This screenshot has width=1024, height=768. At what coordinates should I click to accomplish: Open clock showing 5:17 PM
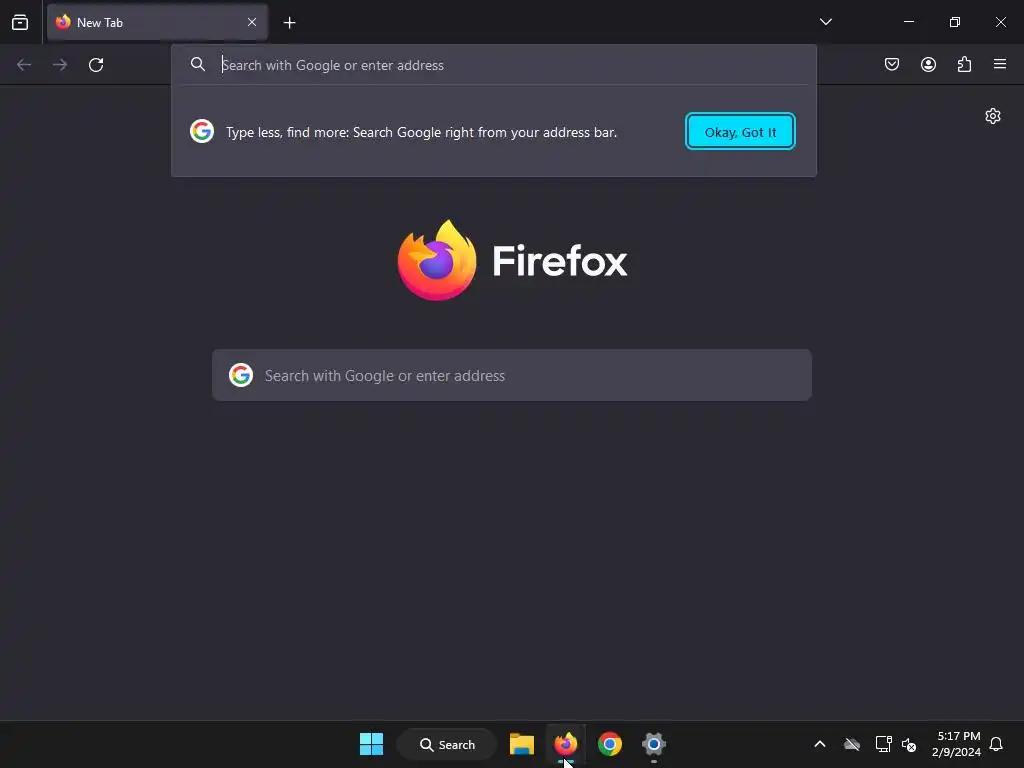[x=957, y=744]
